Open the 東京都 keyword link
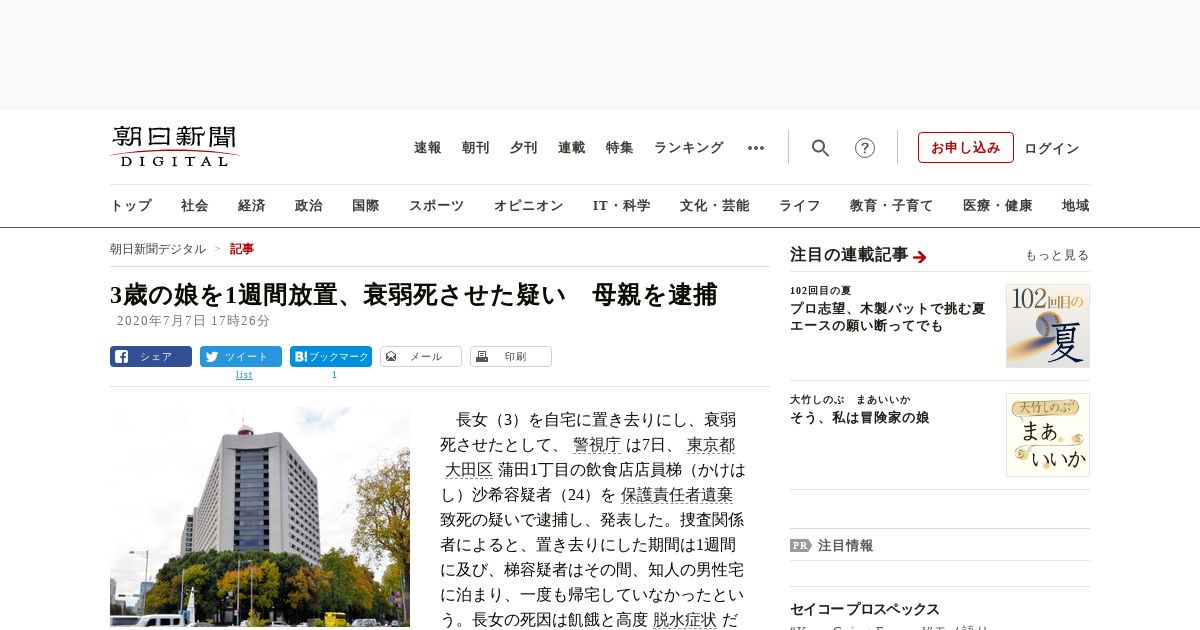Viewport: 1200px width, 630px height. coord(711,445)
